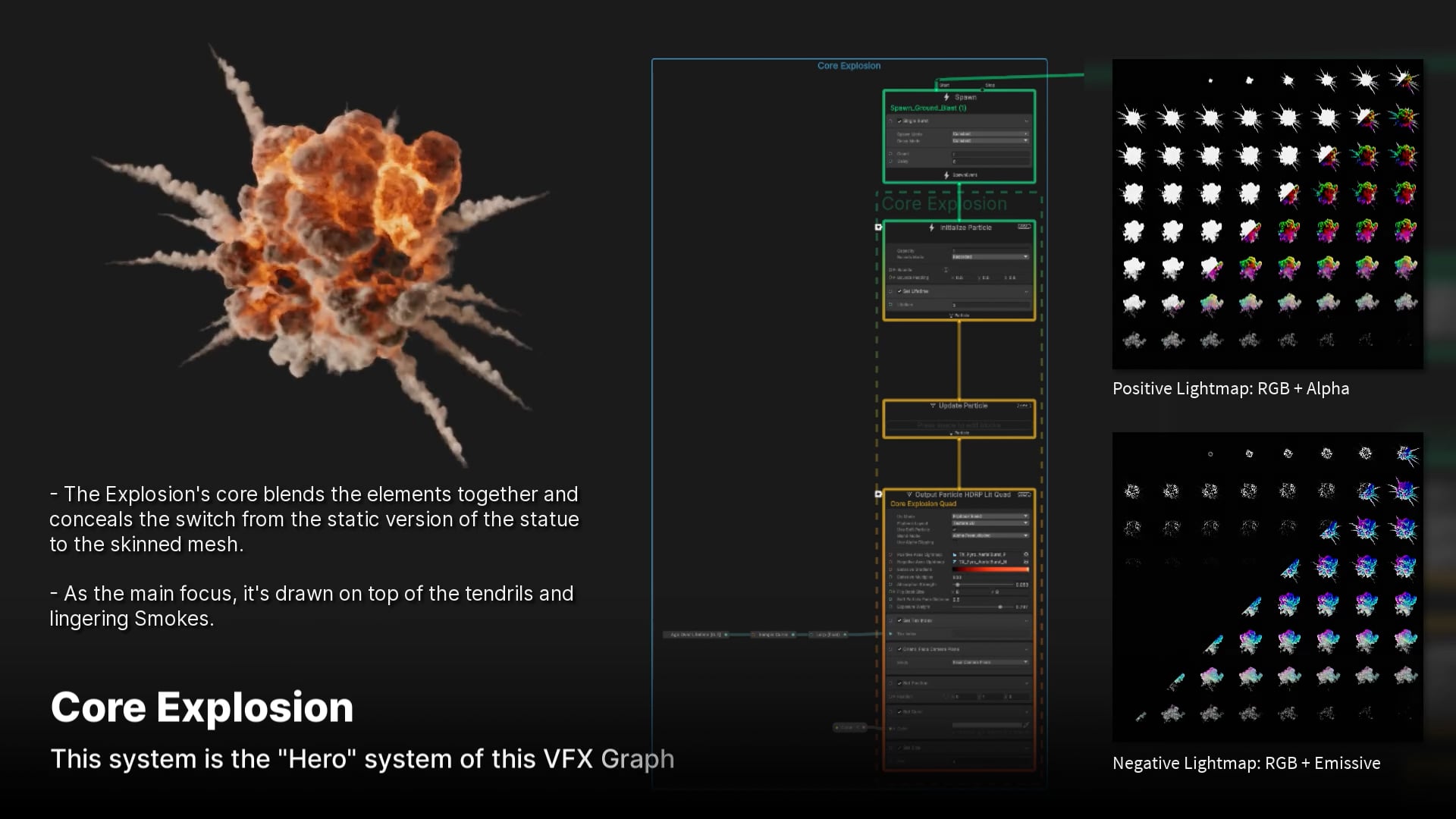The width and height of the screenshot is (1456, 819).
Task: Click the Particle output port under Update Particle
Action: pyautogui.click(x=952, y=432)
